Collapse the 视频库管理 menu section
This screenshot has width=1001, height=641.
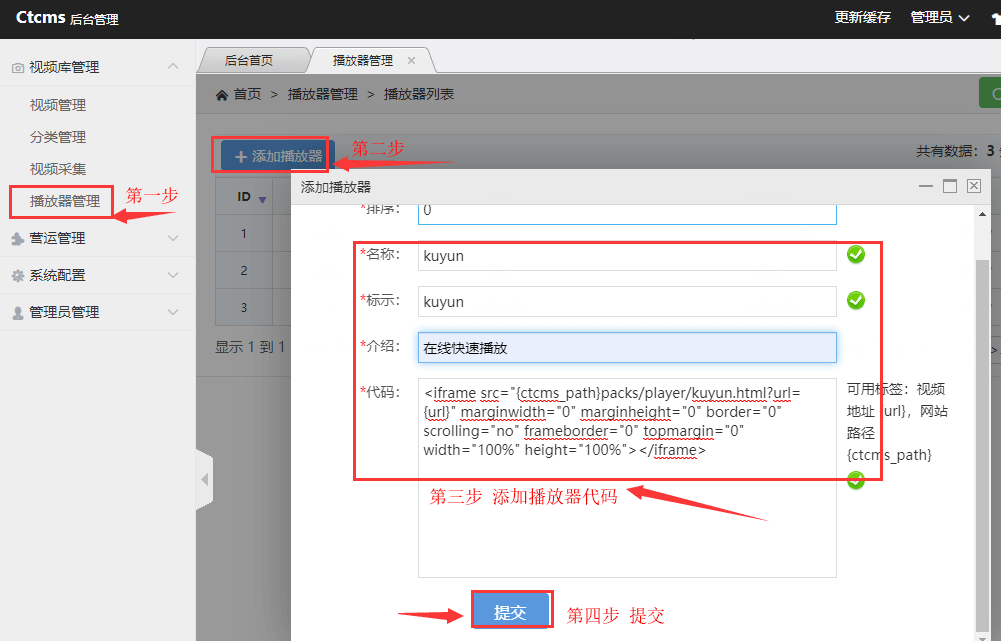tap(173, 67)
